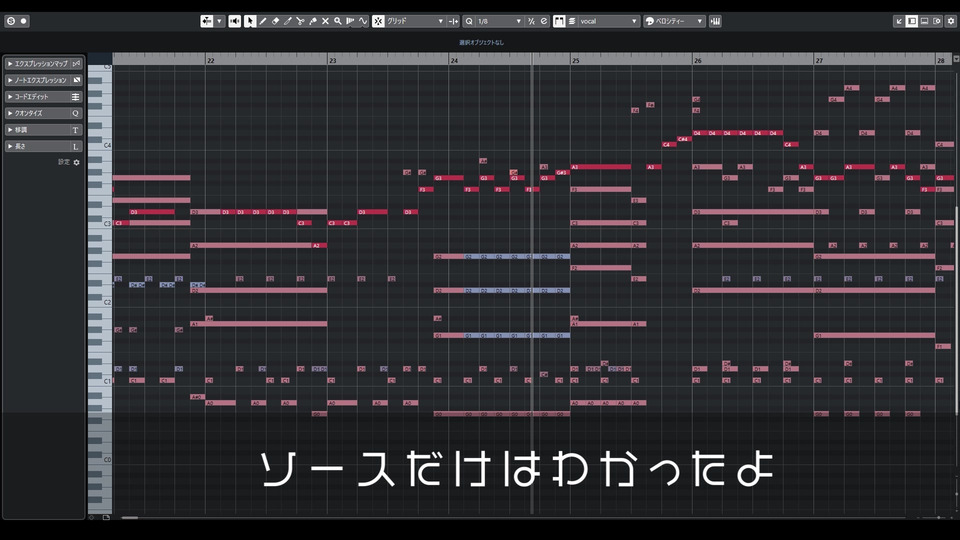
Task: Open inspector 設定 gear
Action: tap(77, 162)
